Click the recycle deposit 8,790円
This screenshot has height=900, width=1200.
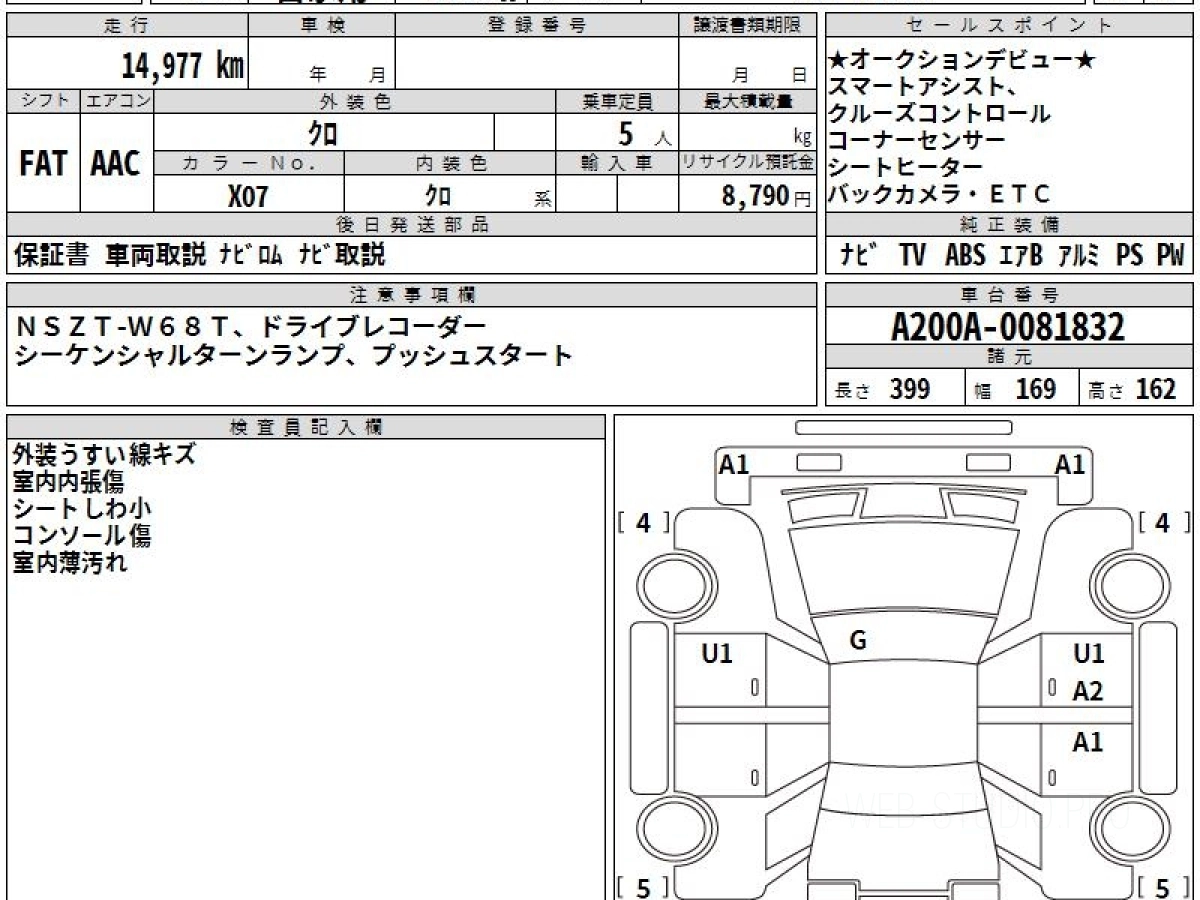pos(767,196)
